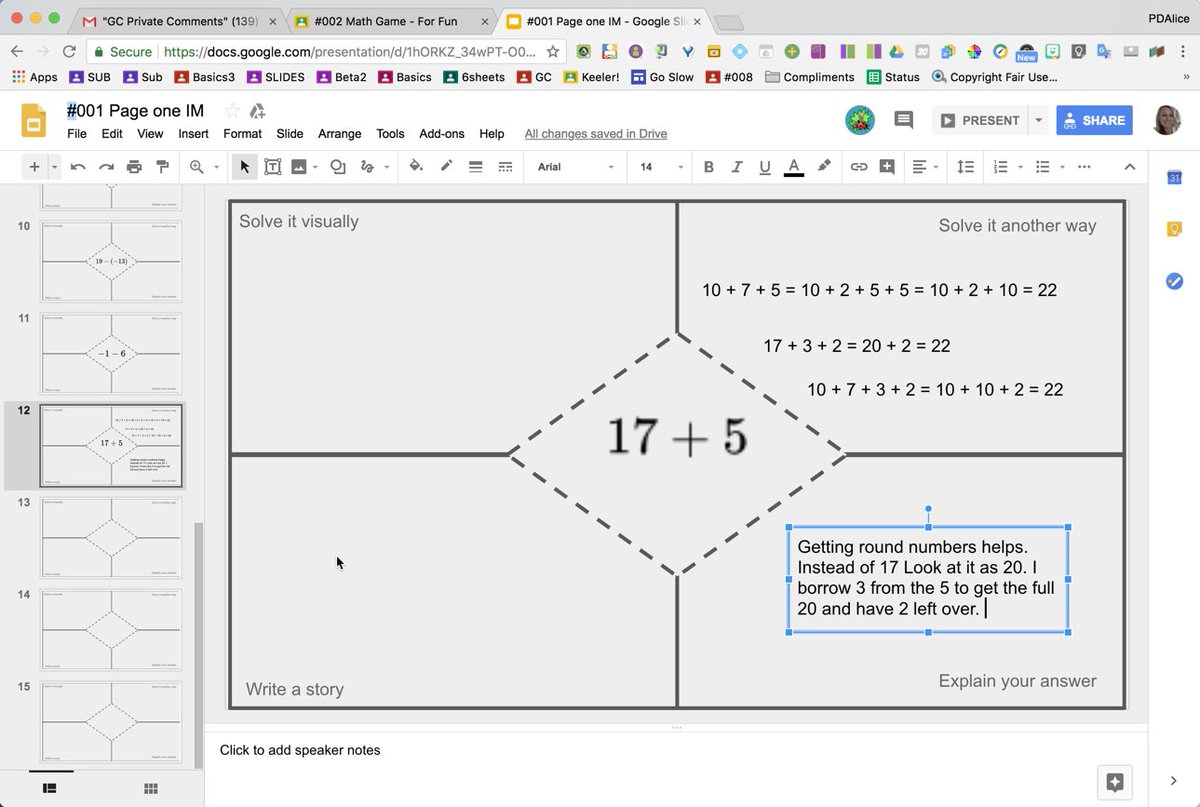
Task: Open the Fill color tool
Action: click(415, 166)
